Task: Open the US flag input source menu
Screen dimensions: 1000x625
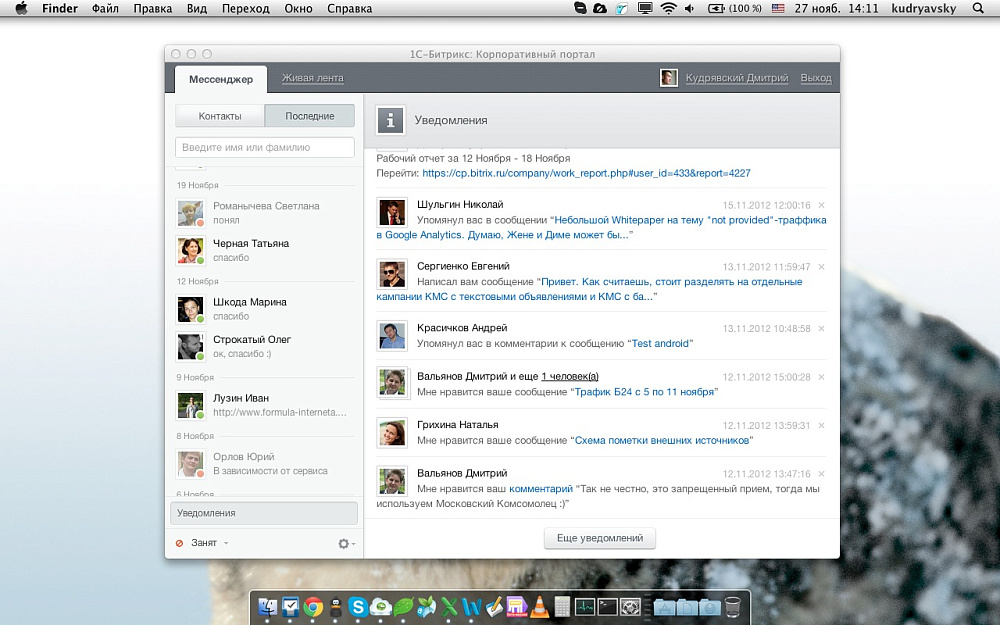Action: tap(778, 8)
